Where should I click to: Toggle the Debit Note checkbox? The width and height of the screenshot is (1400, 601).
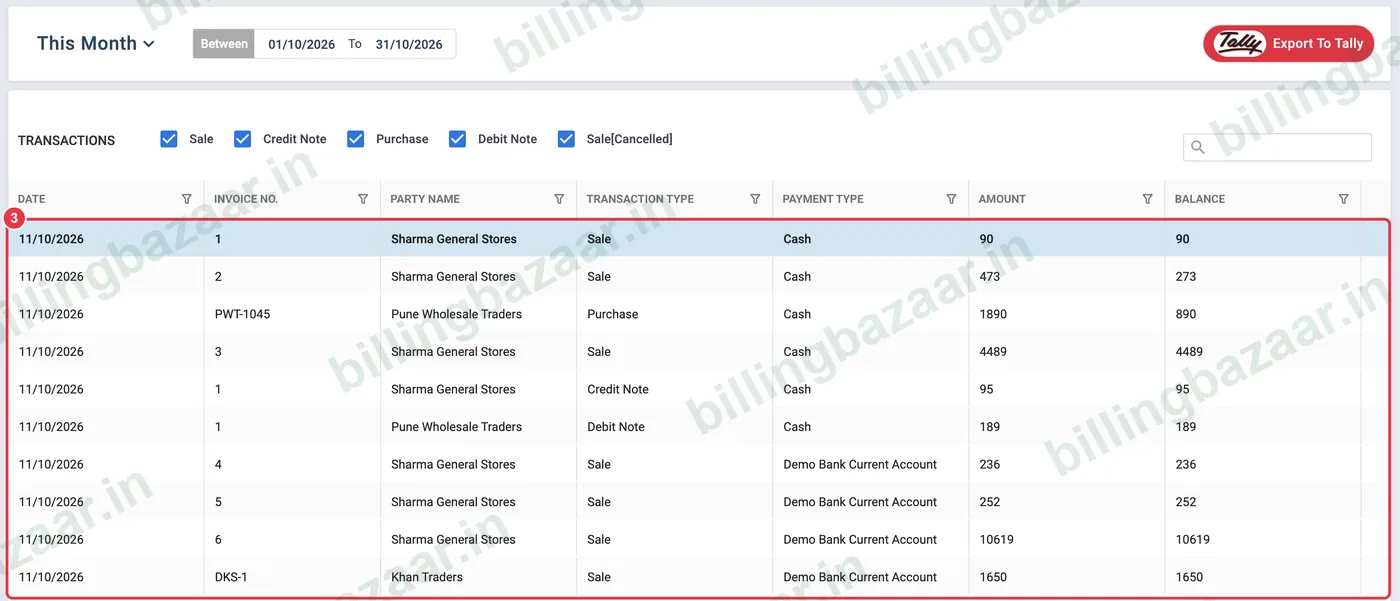point(458,139)
